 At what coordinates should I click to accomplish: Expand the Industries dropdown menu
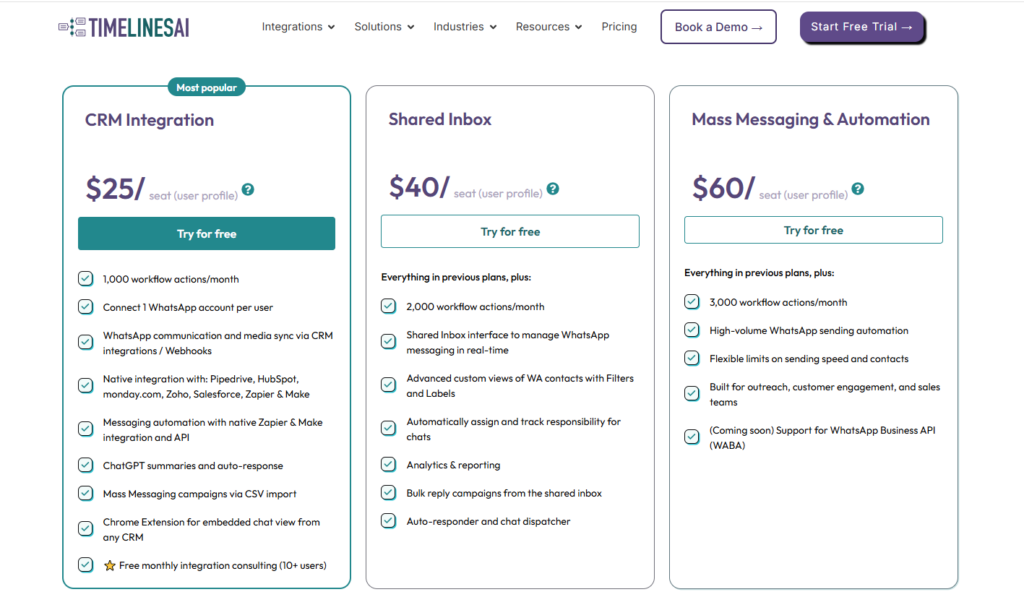(464, 27)
